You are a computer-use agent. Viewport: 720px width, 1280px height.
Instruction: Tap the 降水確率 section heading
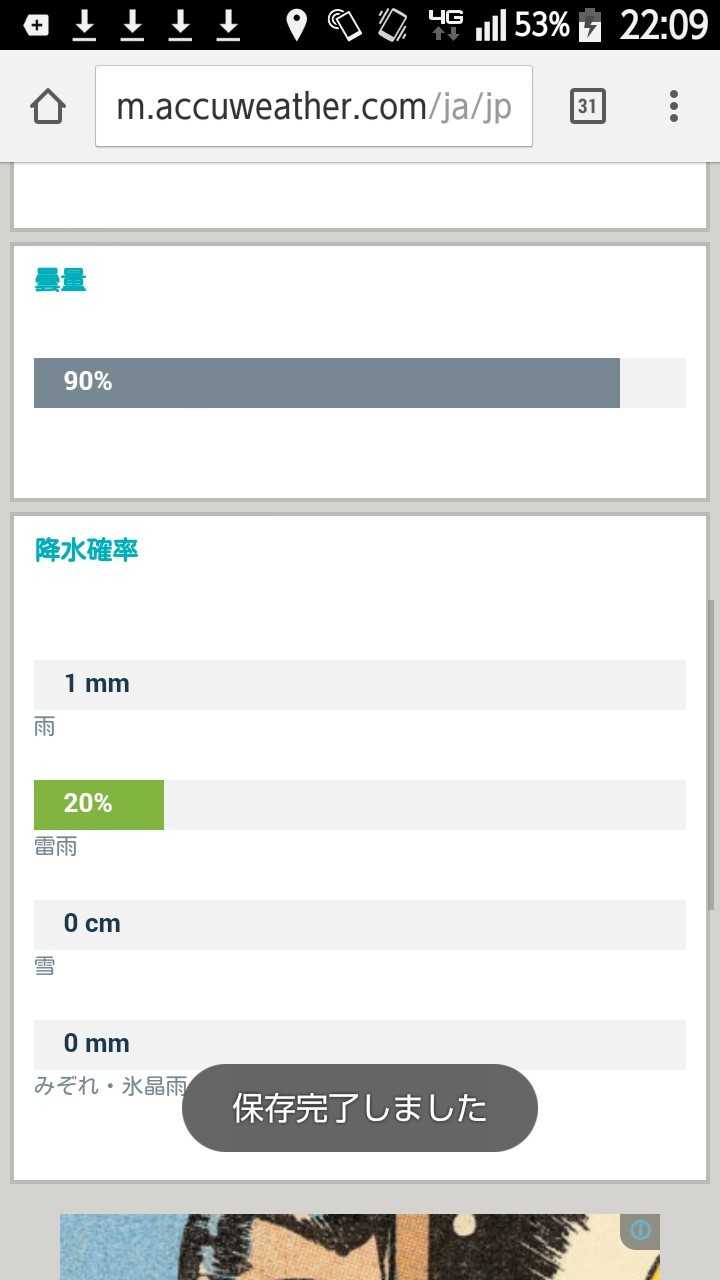click(x=86, y=550)
